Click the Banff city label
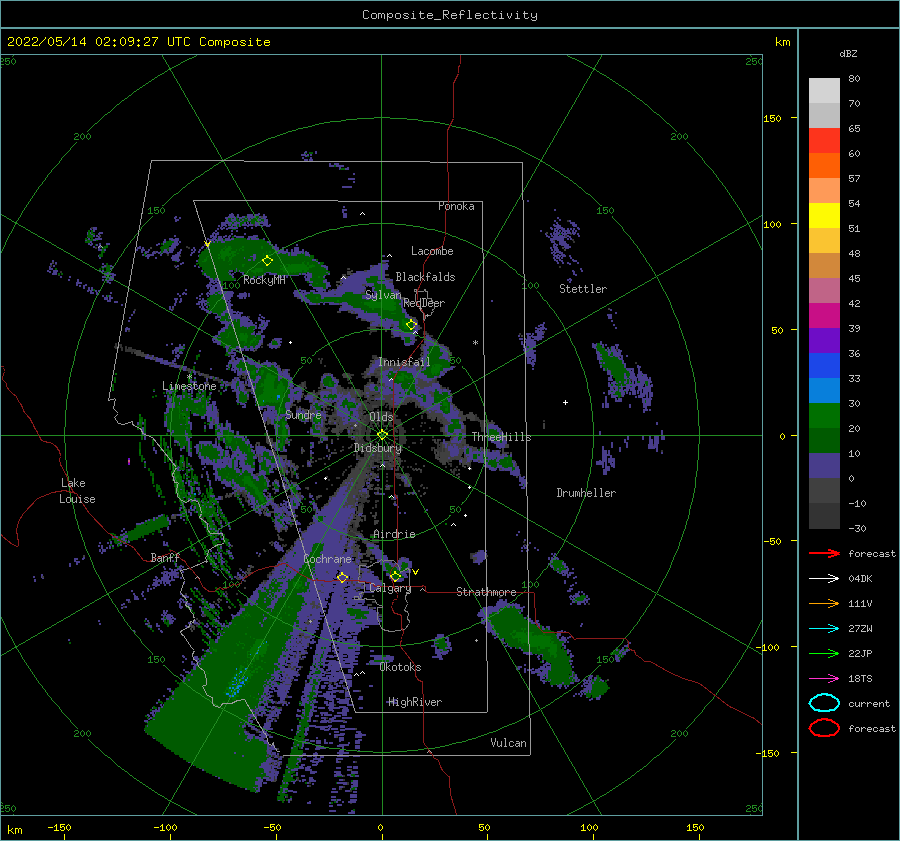Viewport: 900px width, 841px height. click(x=165, y=557)
